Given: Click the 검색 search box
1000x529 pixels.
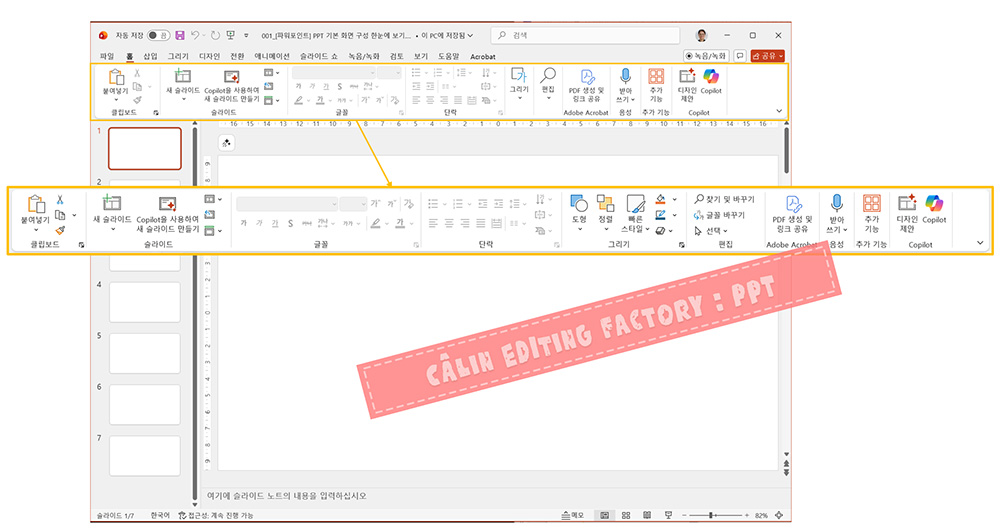Looking at the screenshot, I should pyautogui.click(x=585, y=35).
